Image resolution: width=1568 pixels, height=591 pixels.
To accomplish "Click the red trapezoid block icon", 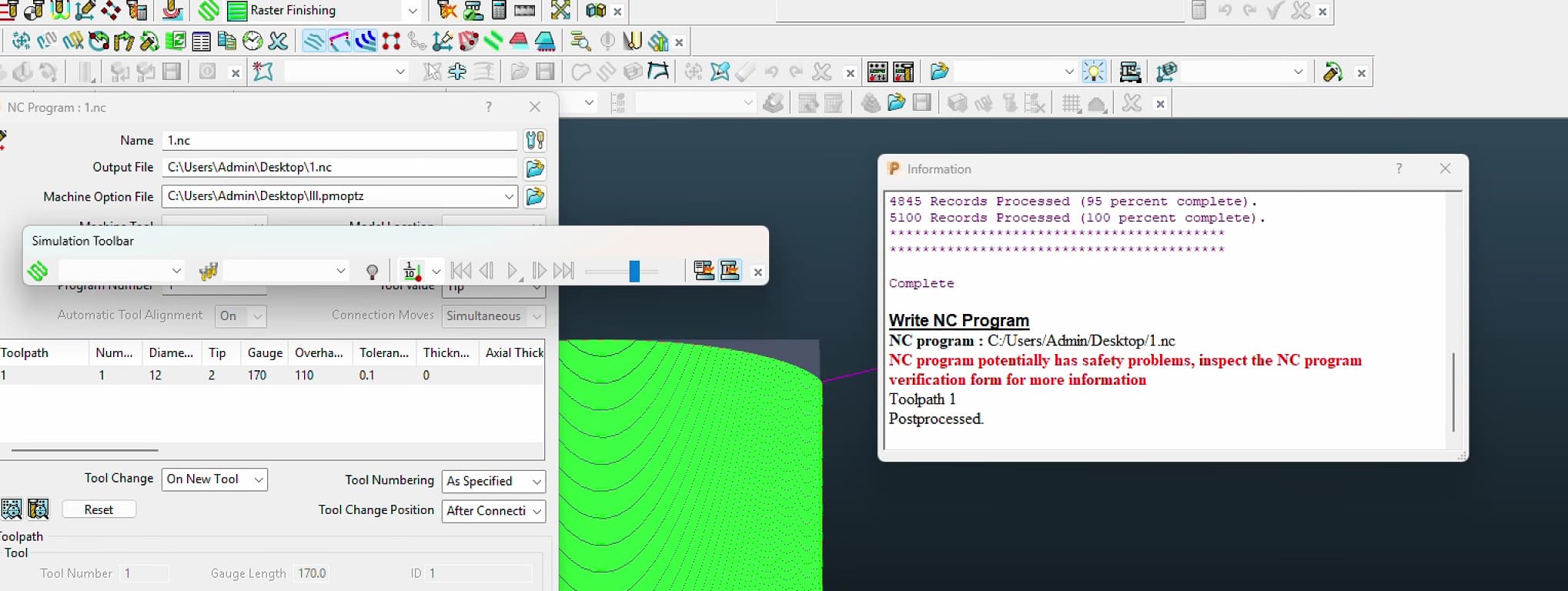I will 519,42.
